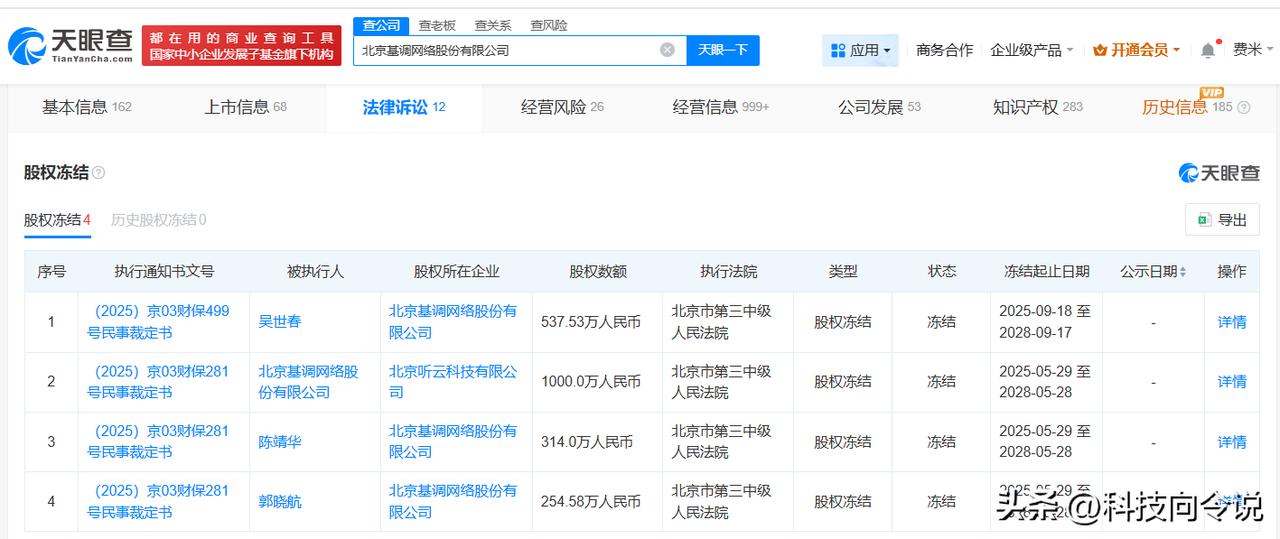This screenshot has width=1280, height=539.
Task: Open the notification bell
Action: point(1208,50)
